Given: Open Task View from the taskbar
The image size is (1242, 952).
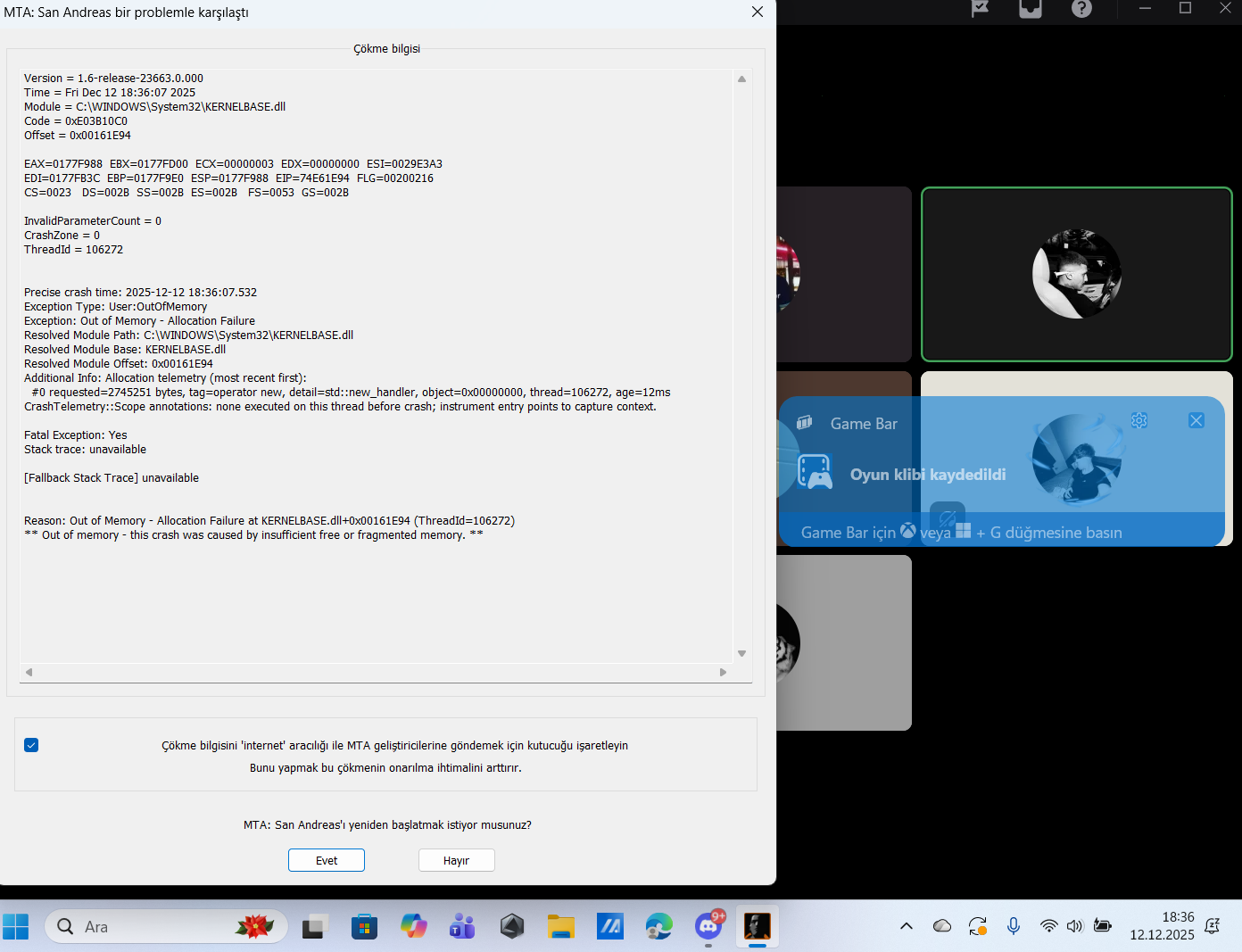Looking at the screenshot, I should click(x=314, y=927).
